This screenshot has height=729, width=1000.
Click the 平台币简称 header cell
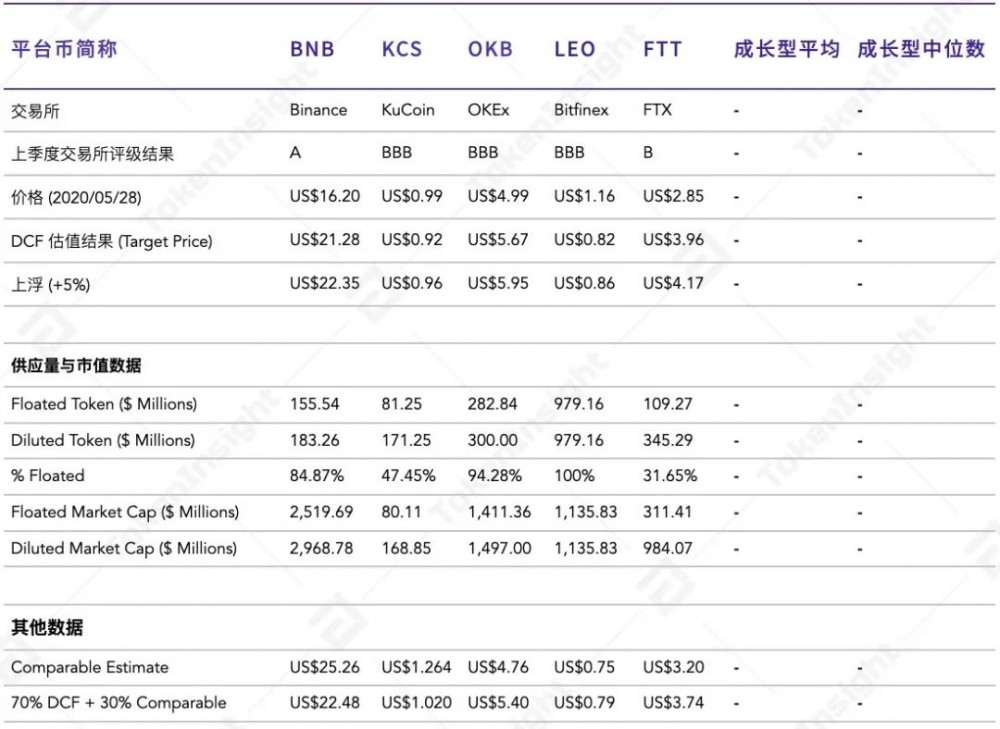(62, 48)
